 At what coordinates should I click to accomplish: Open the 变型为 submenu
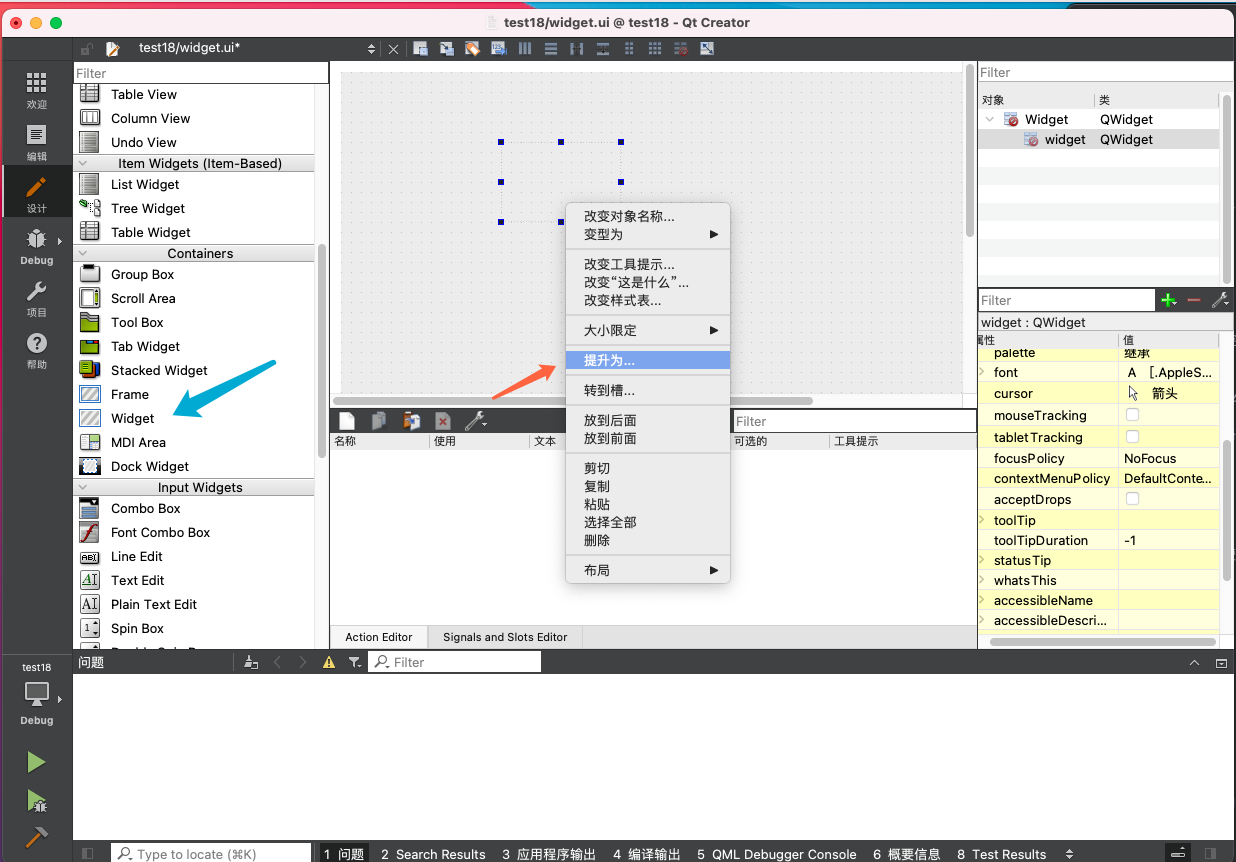(x=648, y=234)
